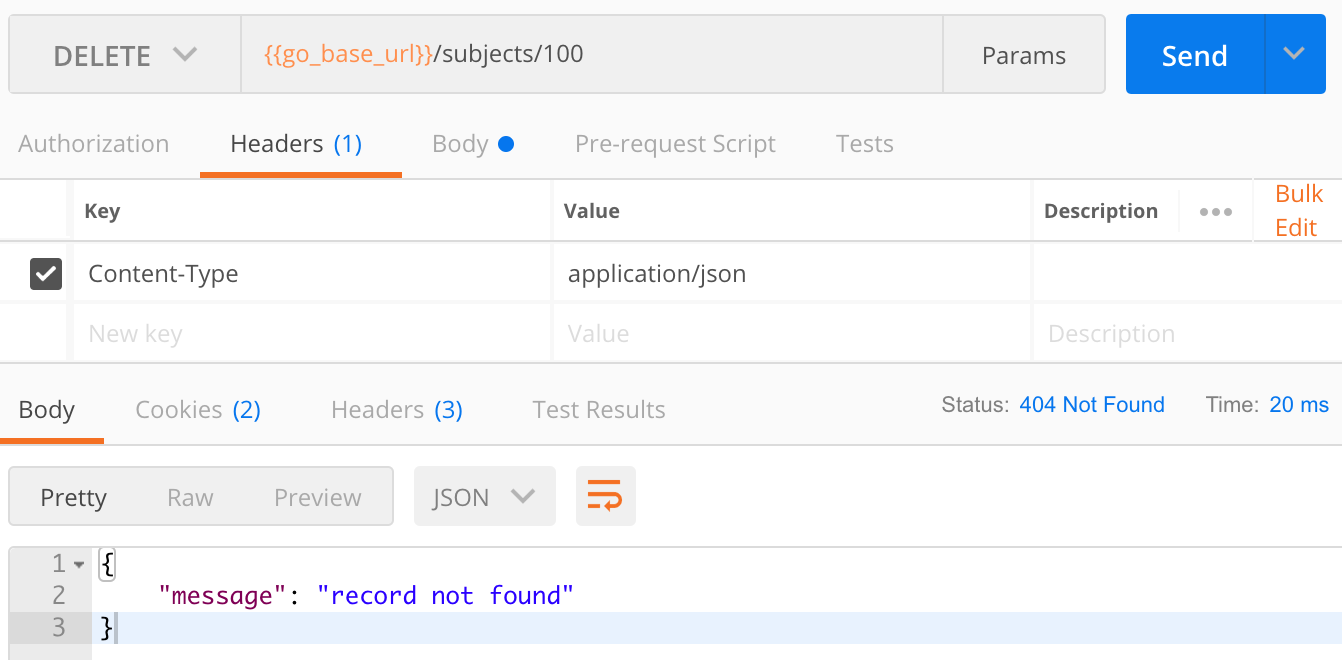Image resolution: width=1342 pixels, height=660 pixels.
Task: Open the Test Results tab
Action: click(598, 410)
